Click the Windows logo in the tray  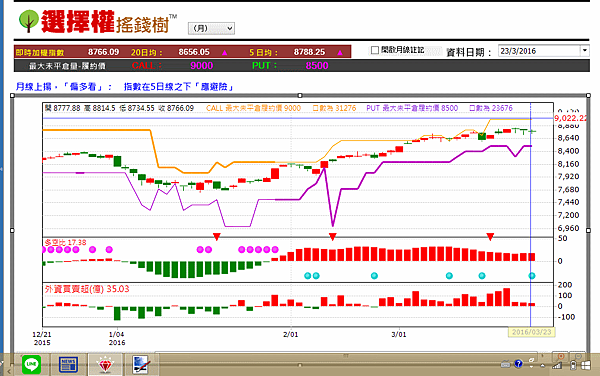pyautogui.click(x=586, y=365)
